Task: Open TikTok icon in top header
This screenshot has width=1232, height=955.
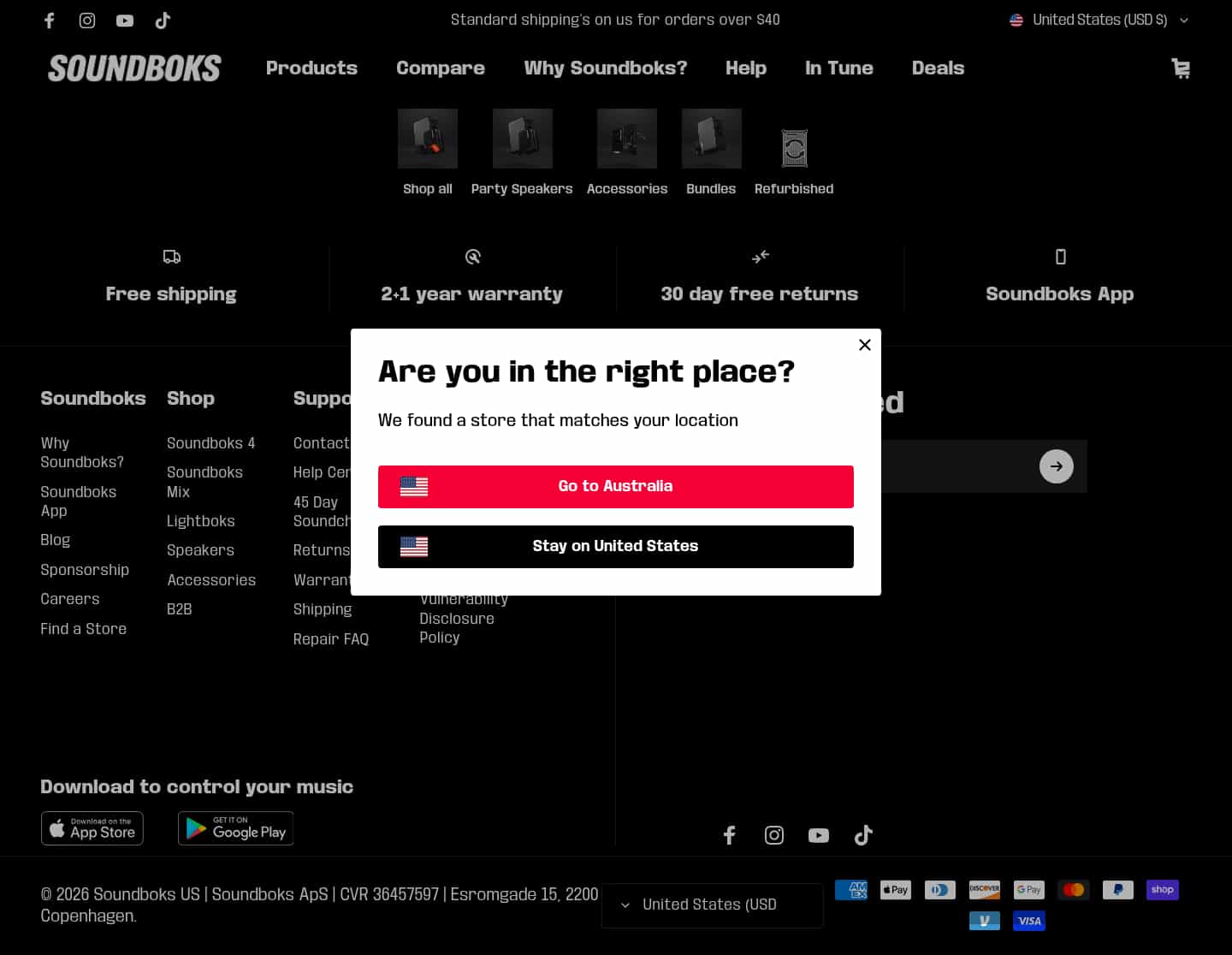Action: coord(163,21)
